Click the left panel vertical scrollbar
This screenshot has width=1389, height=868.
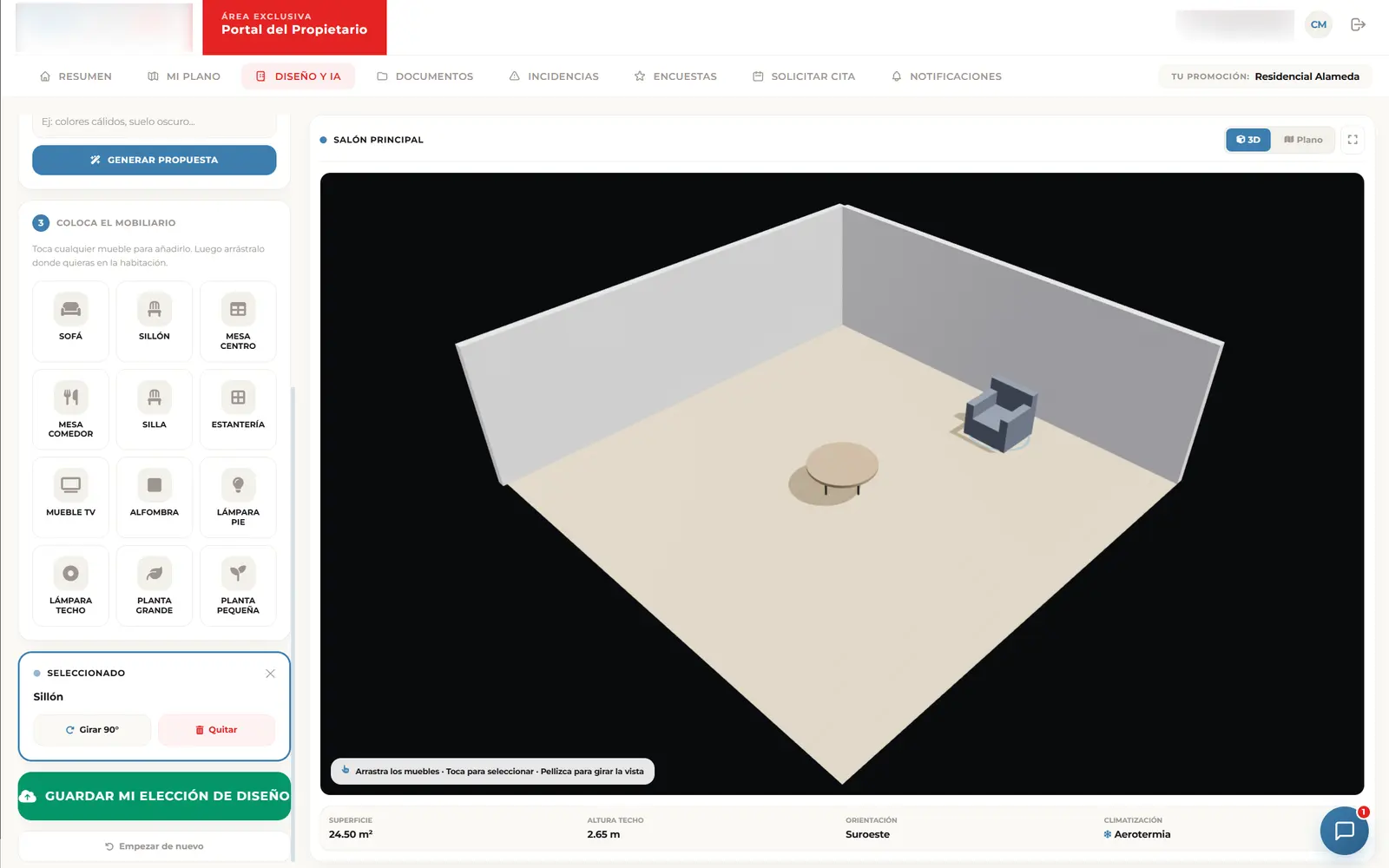tap(293, 623)
